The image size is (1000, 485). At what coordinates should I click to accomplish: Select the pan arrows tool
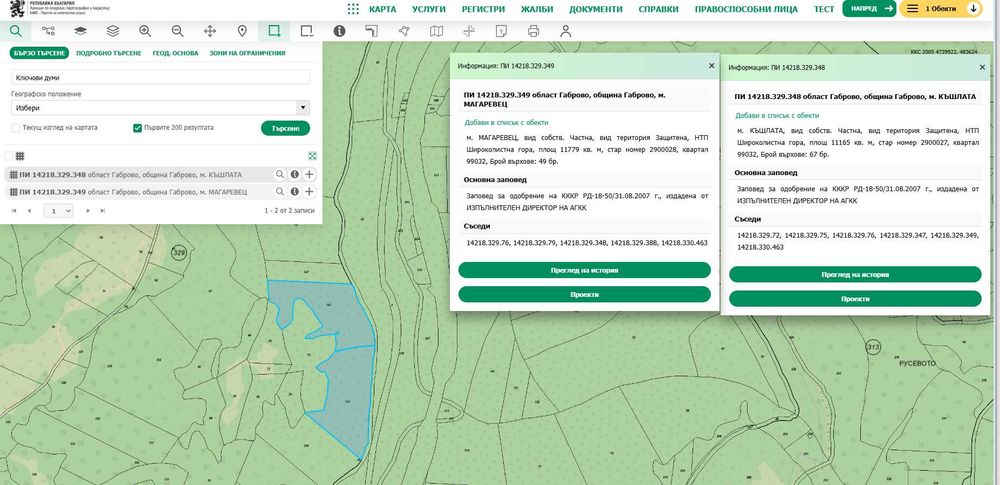pyautogui.click(x=209, y=31)
